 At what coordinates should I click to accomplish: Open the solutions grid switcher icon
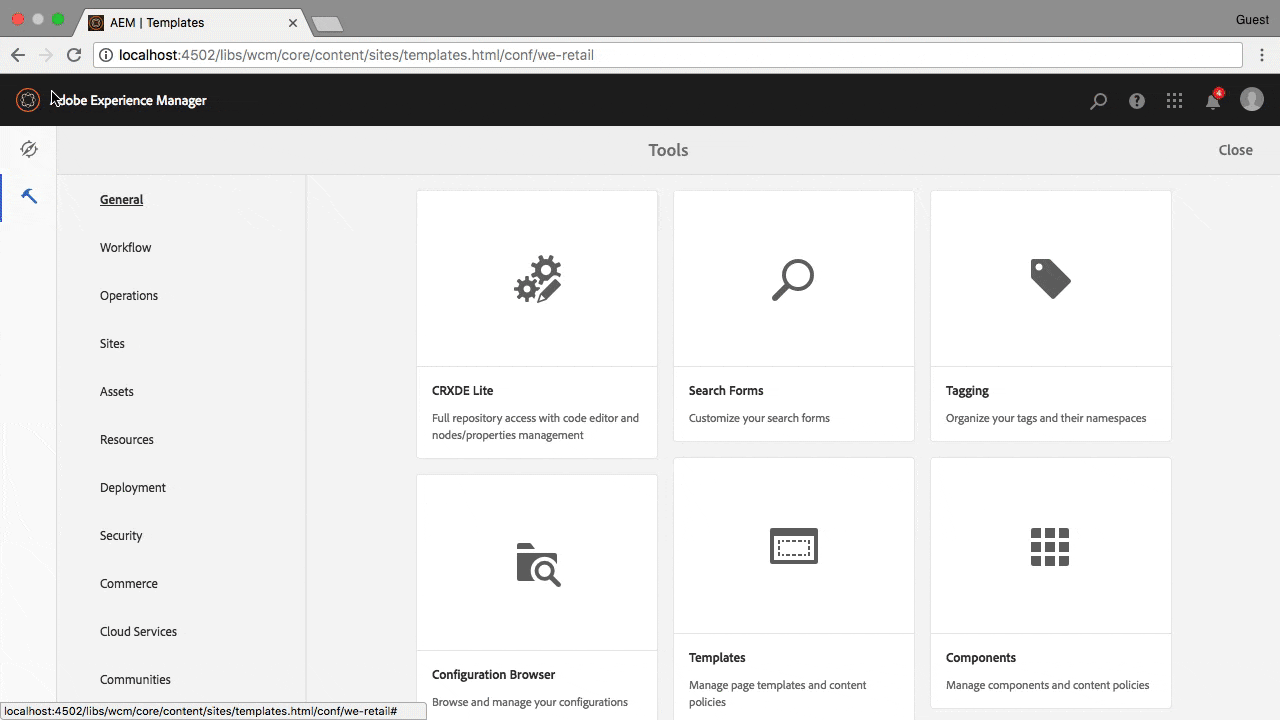pos(1175,100)
